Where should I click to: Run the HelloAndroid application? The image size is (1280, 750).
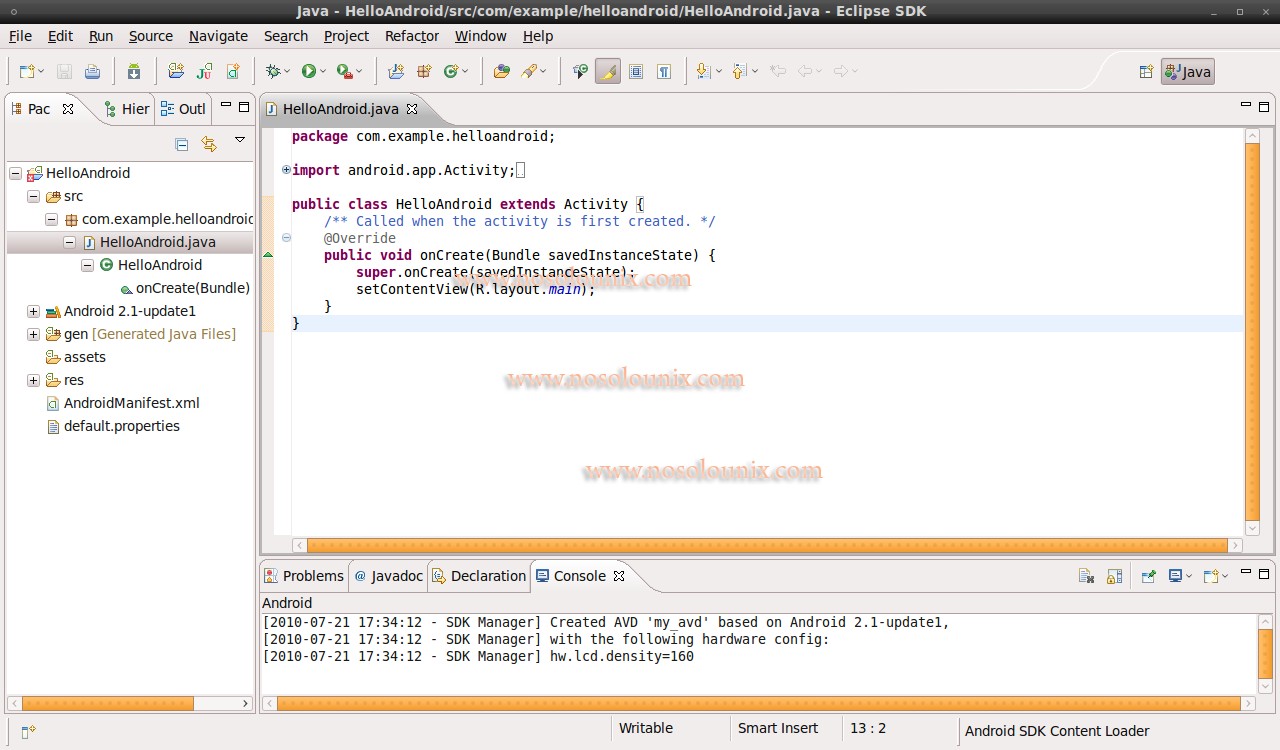(309, 71)
